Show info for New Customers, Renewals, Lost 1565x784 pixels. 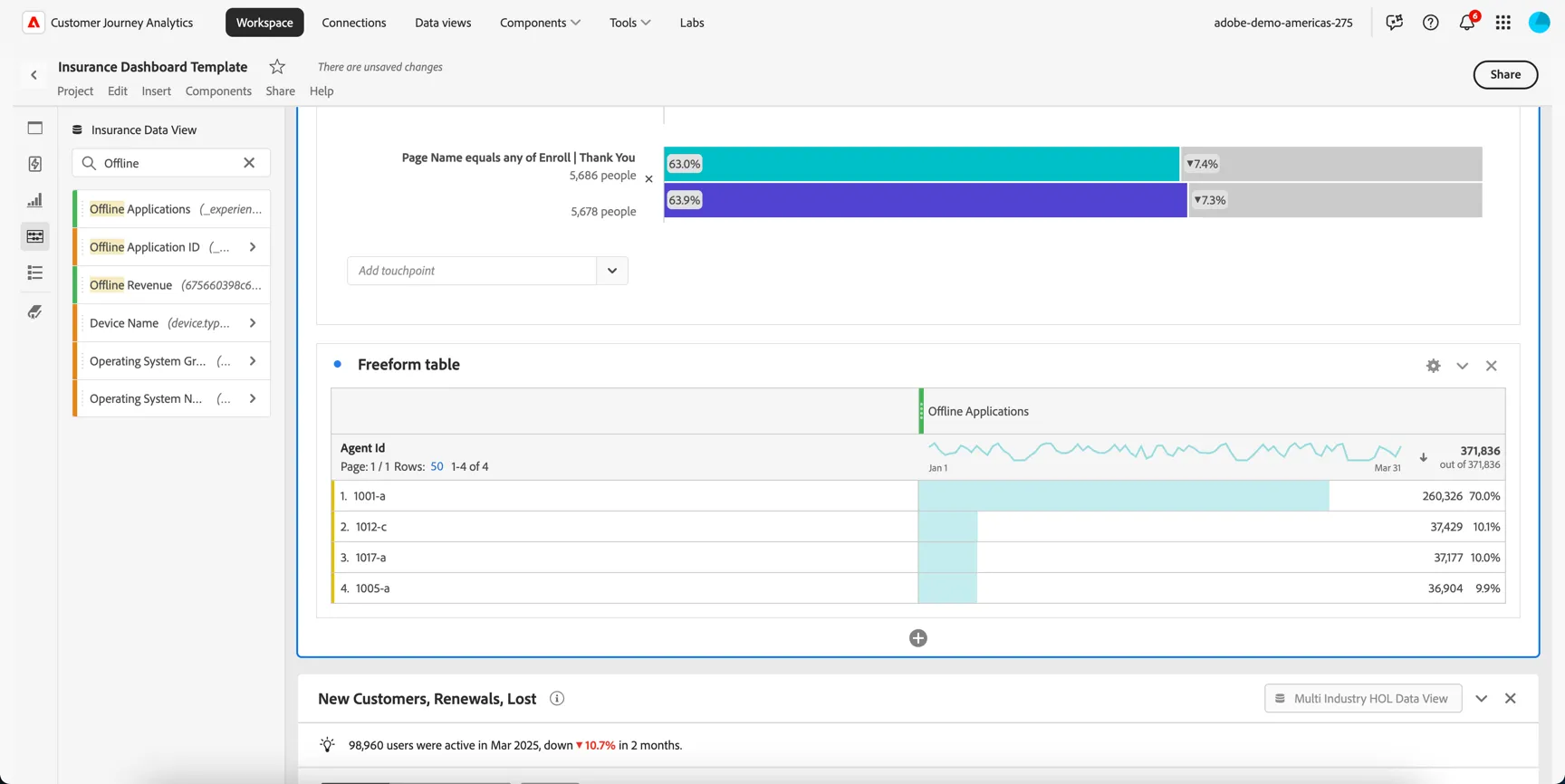557,699
